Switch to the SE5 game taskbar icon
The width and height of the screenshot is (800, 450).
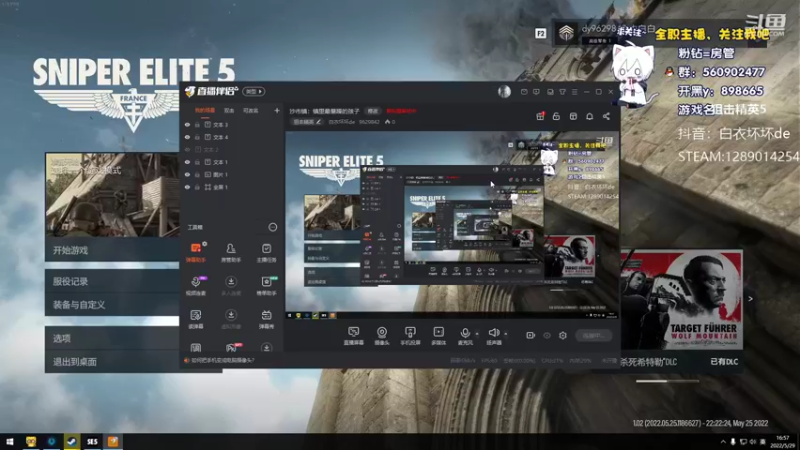click(92, 441)
